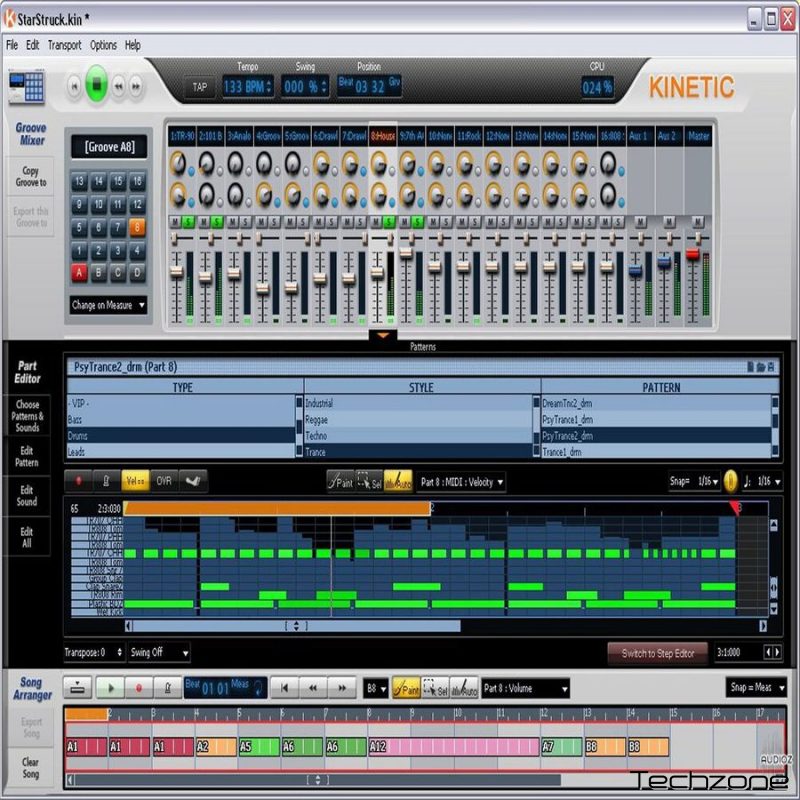The height and width of the screenshot is (800, 800).
Task: Select Trance1_drm in the PATTERN list
Action: pyautogui.click(x=656, y=452)
